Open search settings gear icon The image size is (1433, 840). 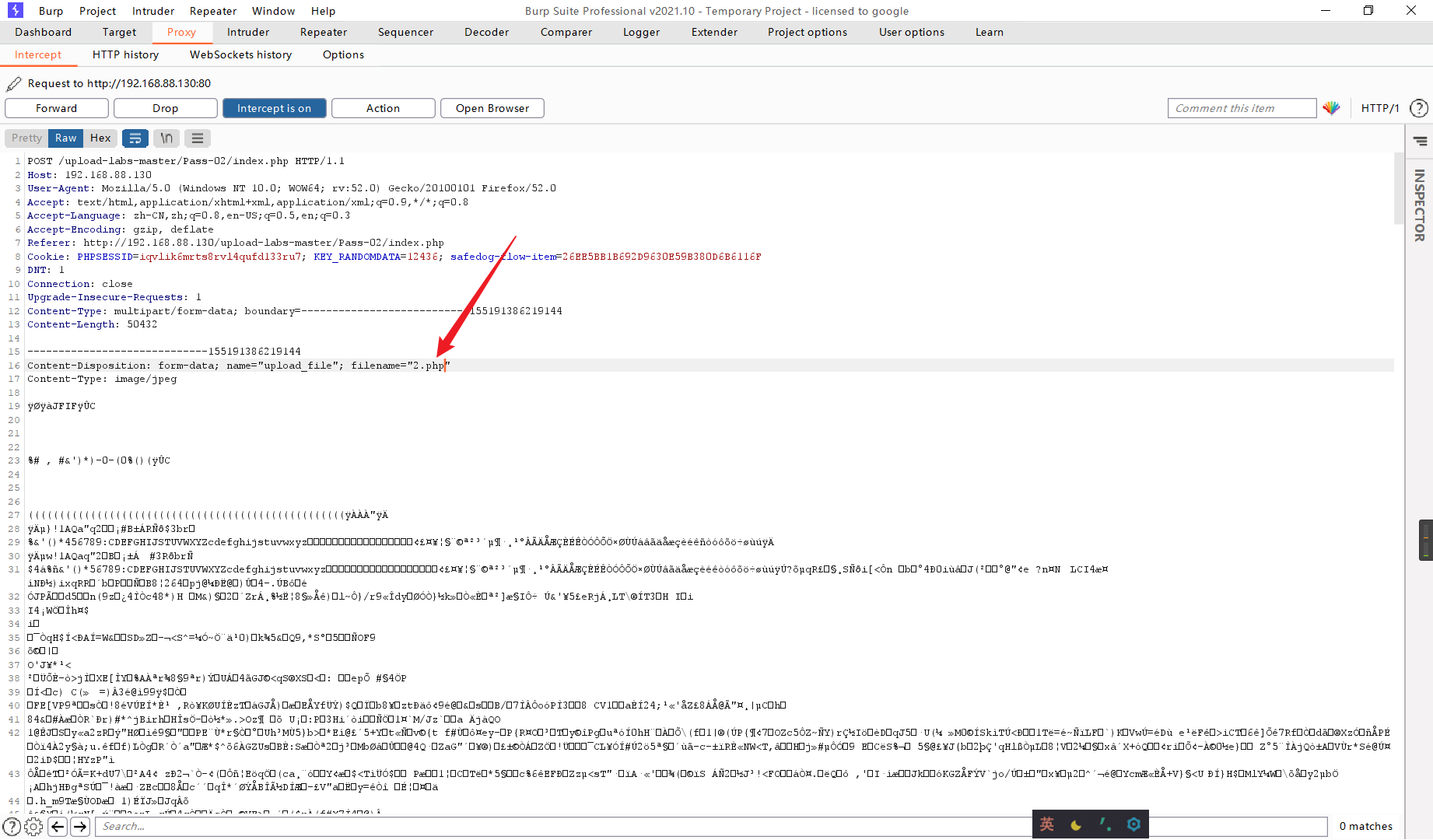click(x=33, y=826)
